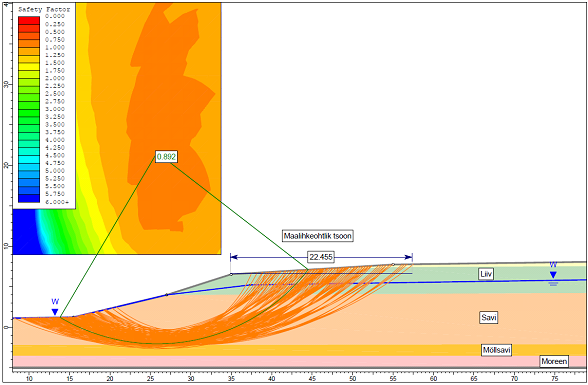Image resolution: width=588 pixels, height=385 pixels.
Task: Click the 22.455 dimension value label
Action: tap(321, 257)
